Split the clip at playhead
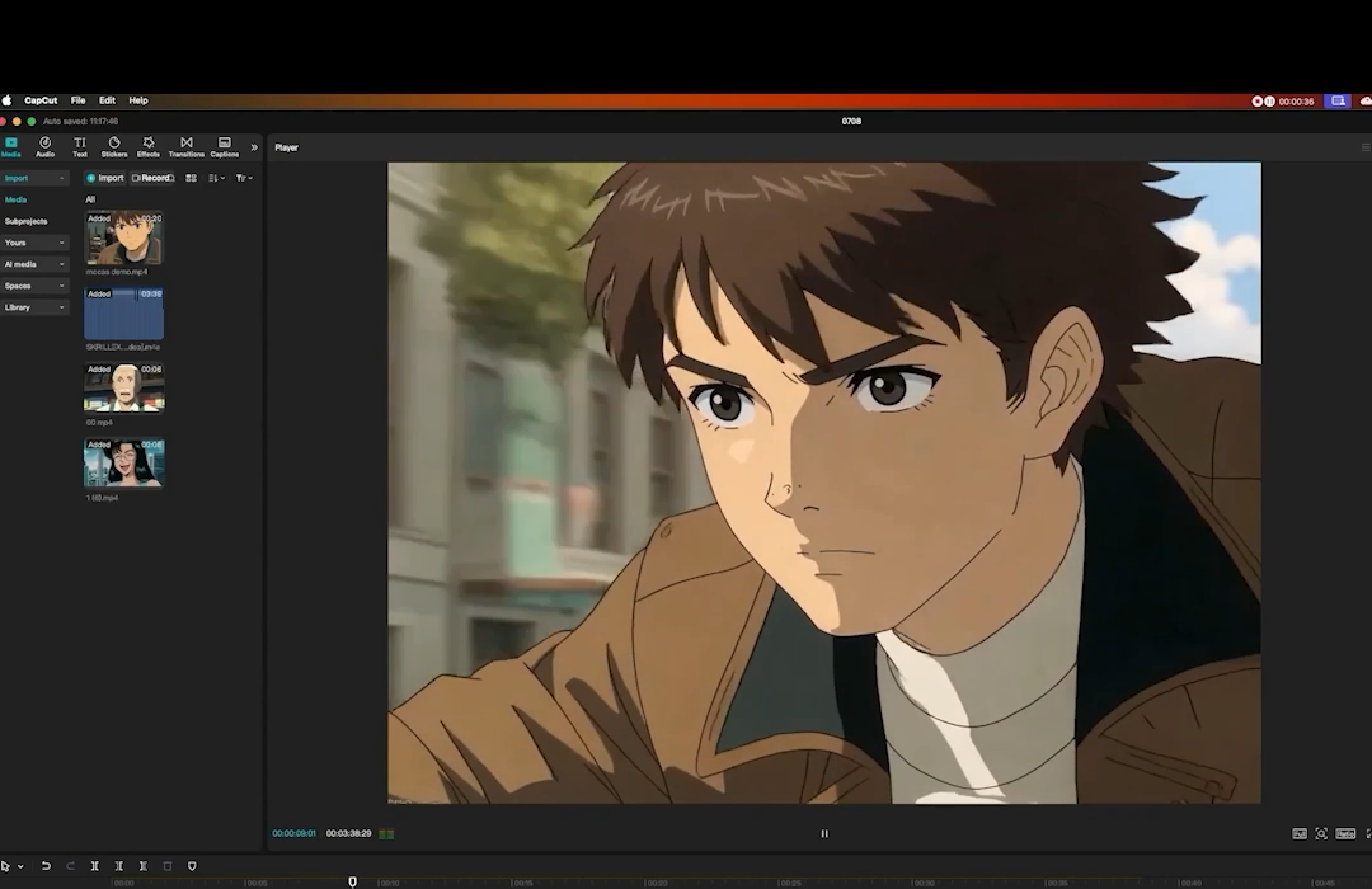 tap(95, 866)
